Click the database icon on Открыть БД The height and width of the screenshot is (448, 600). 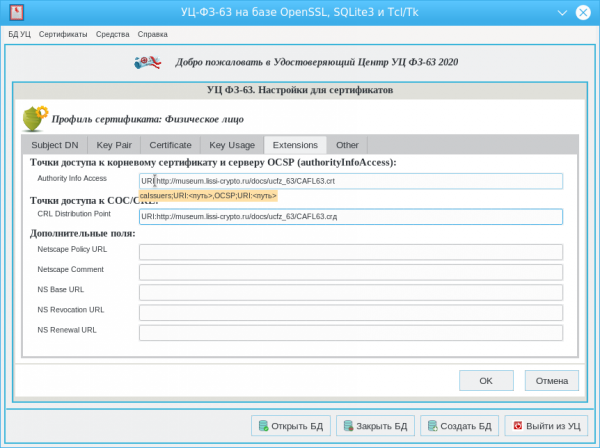tap(264, 426)
